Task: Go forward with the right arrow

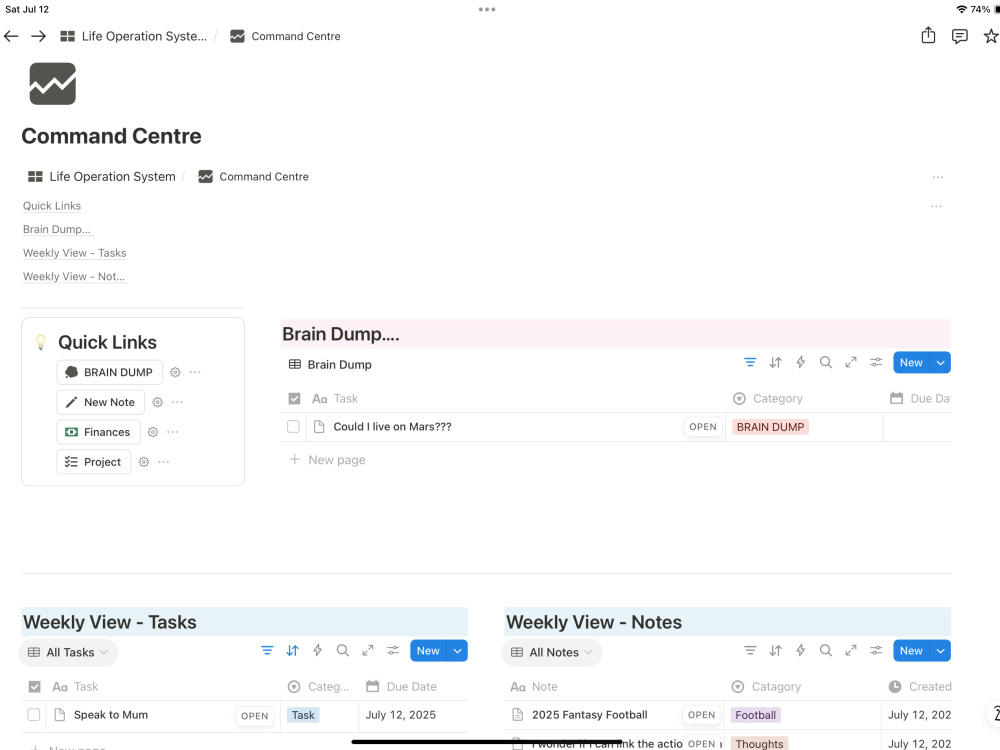Action: tap(38, 36)
